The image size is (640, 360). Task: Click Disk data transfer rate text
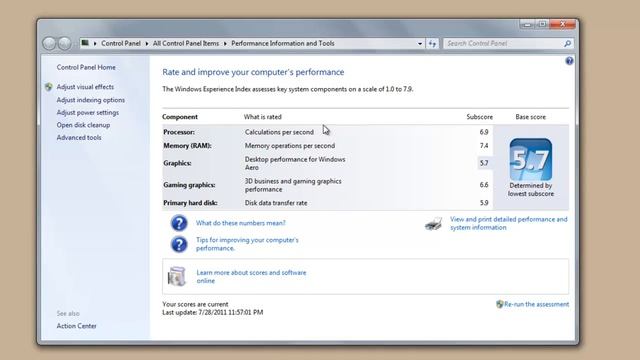(x=276, y=203)
